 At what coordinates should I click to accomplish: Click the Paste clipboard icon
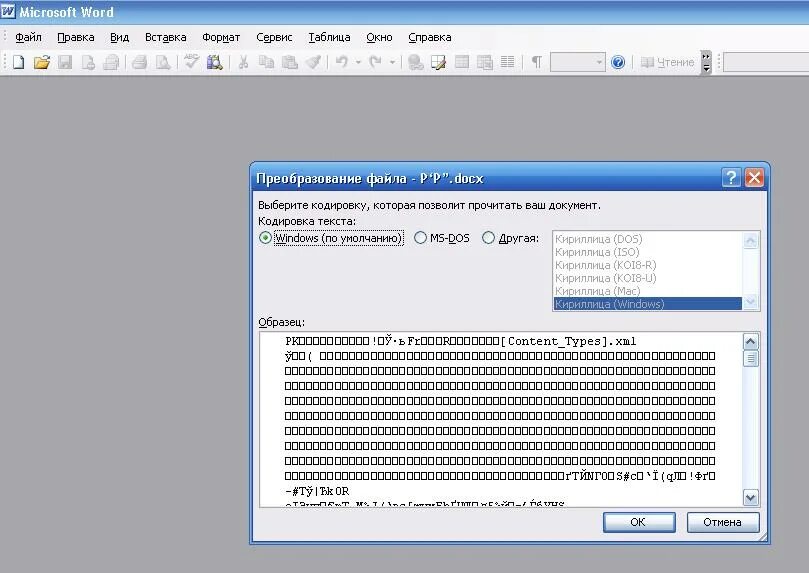(290, 62)
